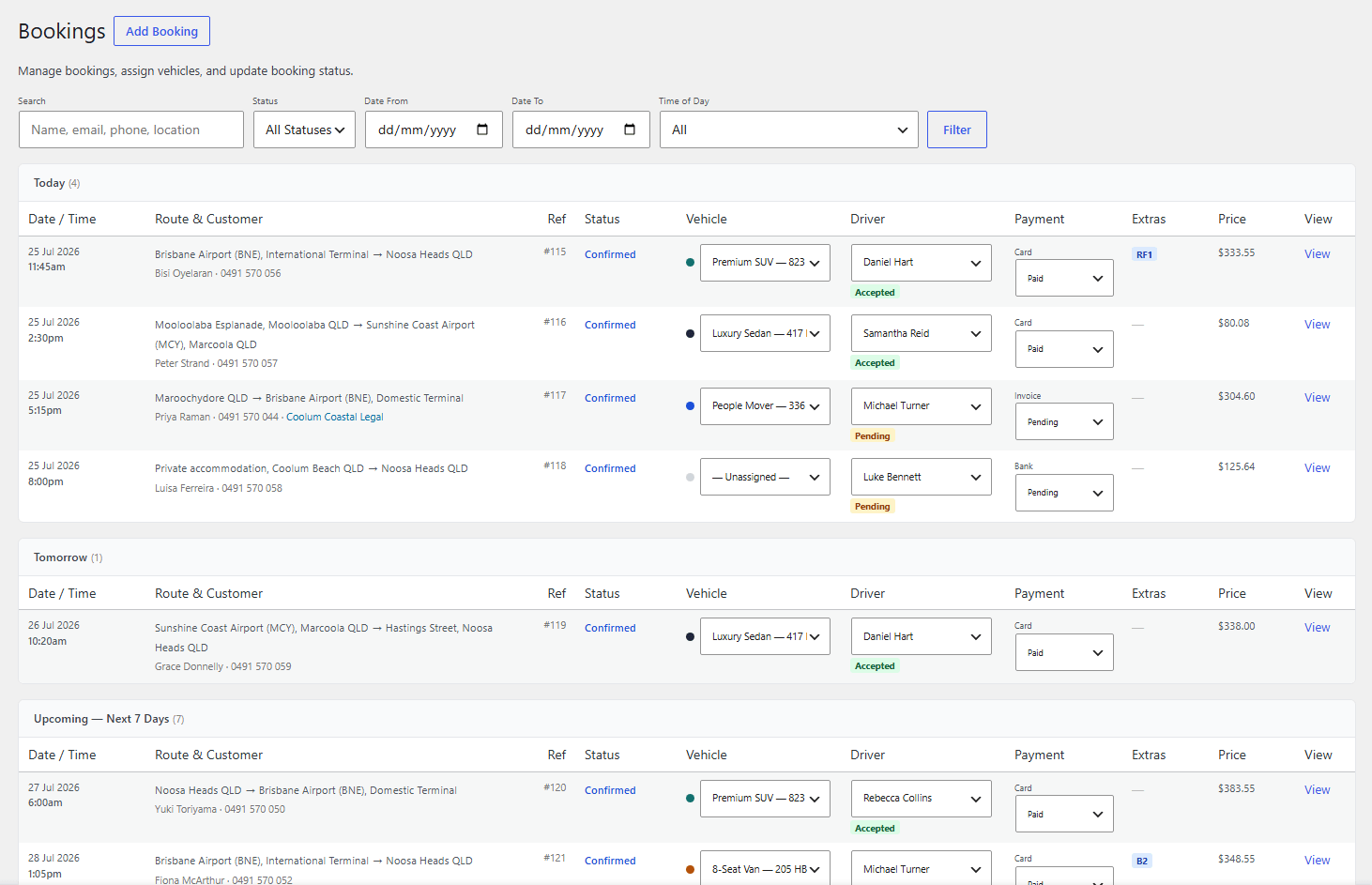
Task: Click Confirmed status of booking #116
Action: coord(610,325)
